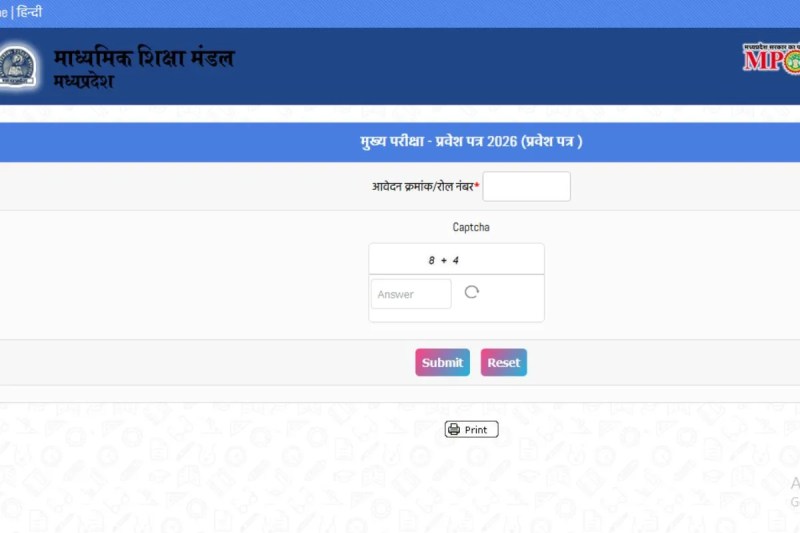The image size is (800, 533).
Task: Click the red required asterisk
Action: coord(477,185)
